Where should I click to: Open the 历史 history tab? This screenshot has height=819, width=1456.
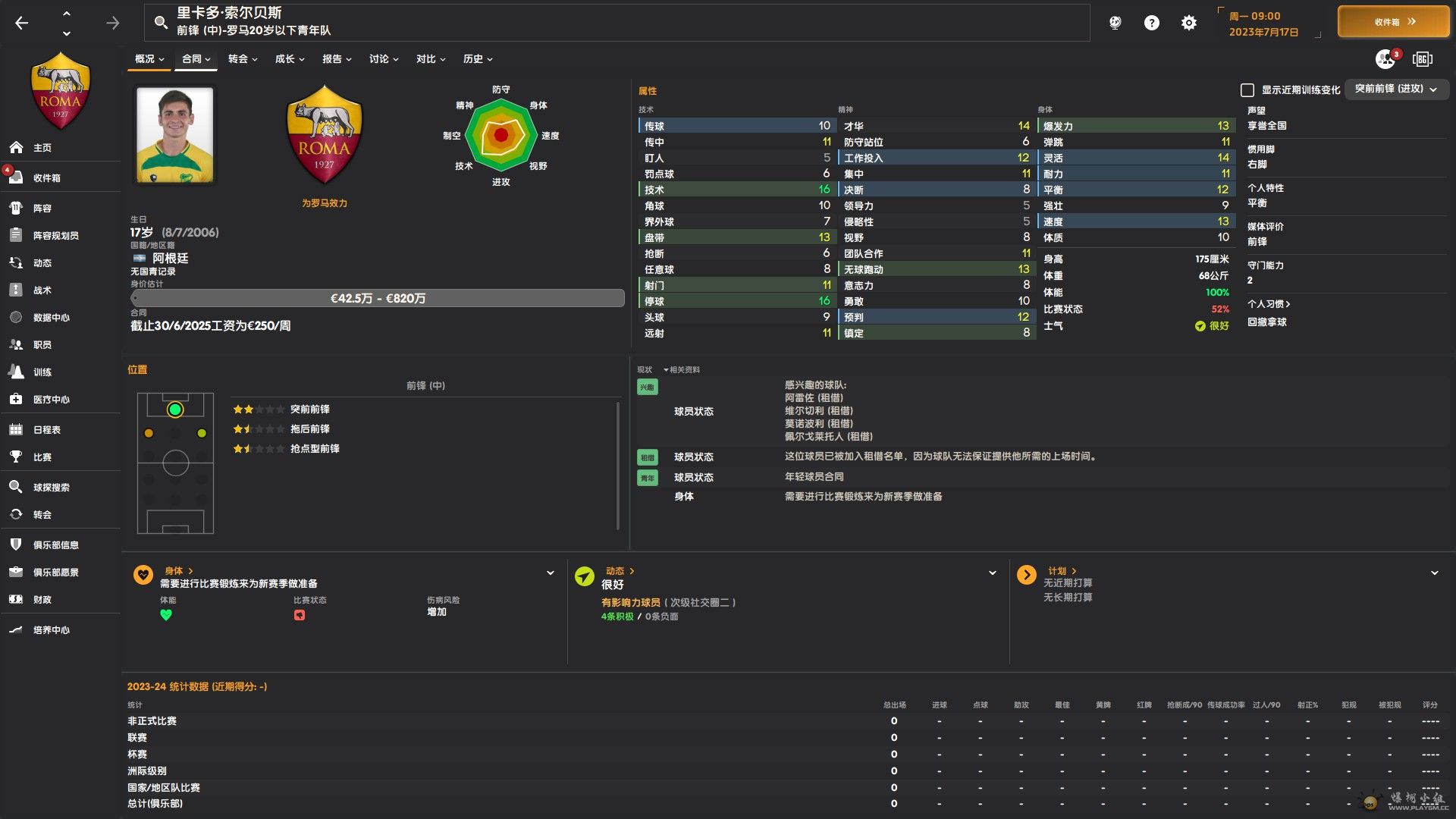478,59
